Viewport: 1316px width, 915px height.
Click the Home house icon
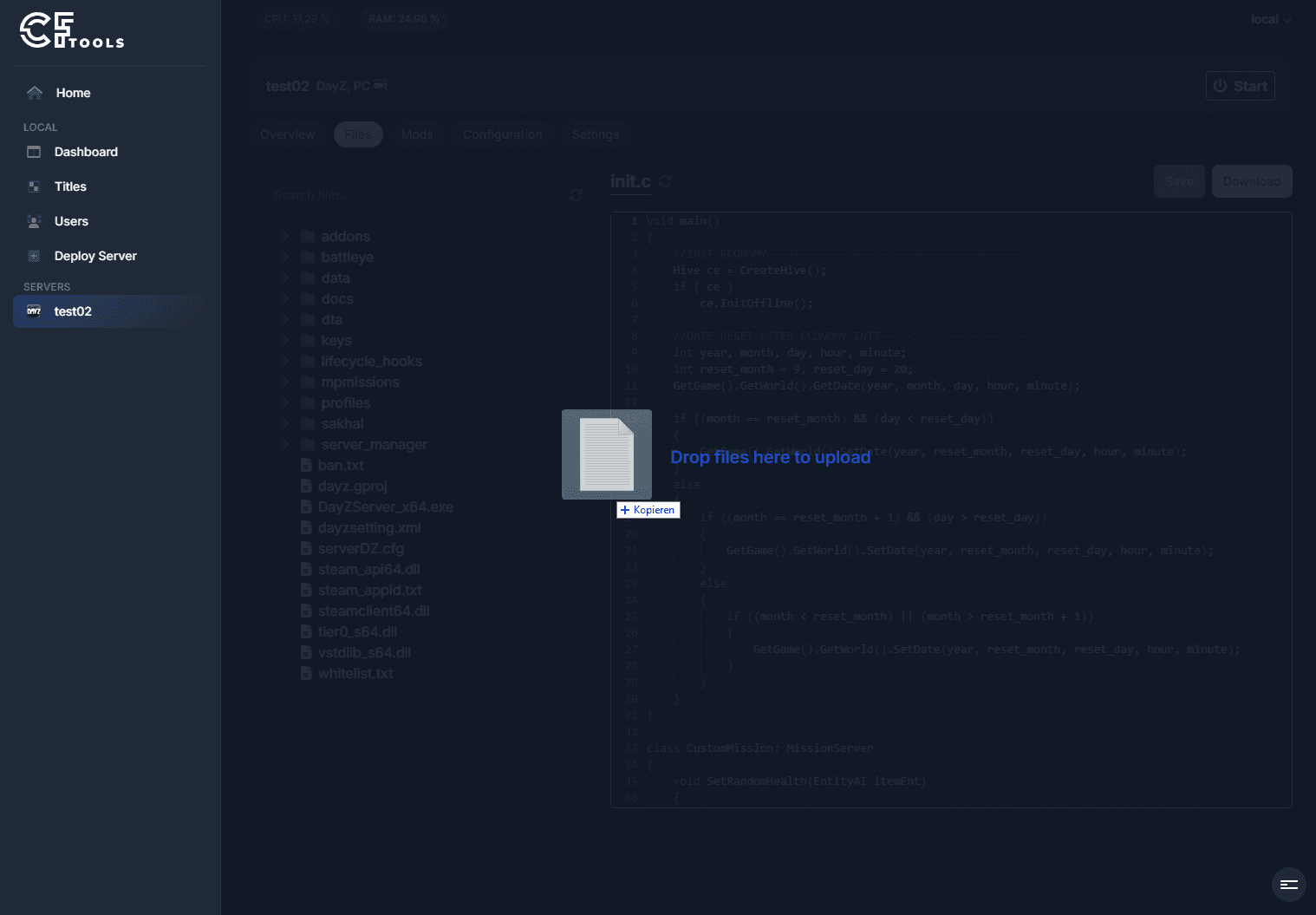[x=35, y=93]
